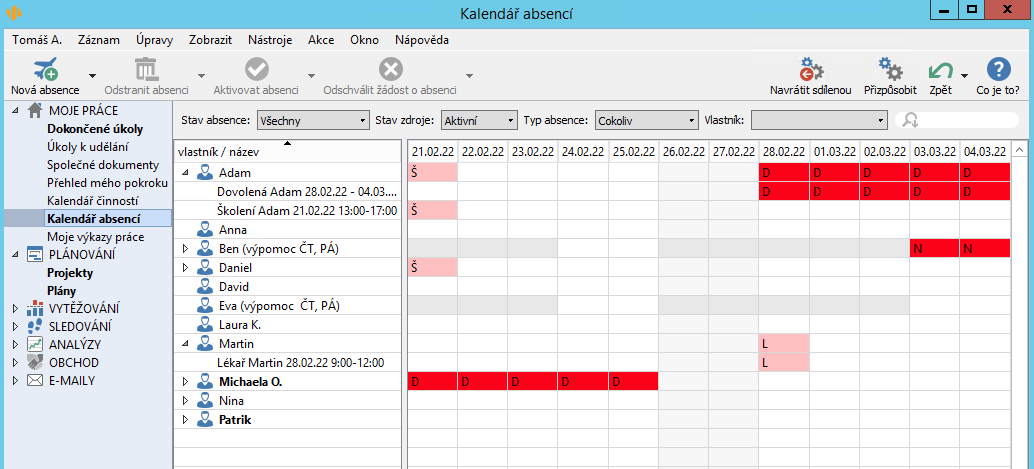Image resolution: width=1034 pixels, height=469 pixels.
Task: Open the Přizpůsobit gears icon
Action: pos(890,69)
